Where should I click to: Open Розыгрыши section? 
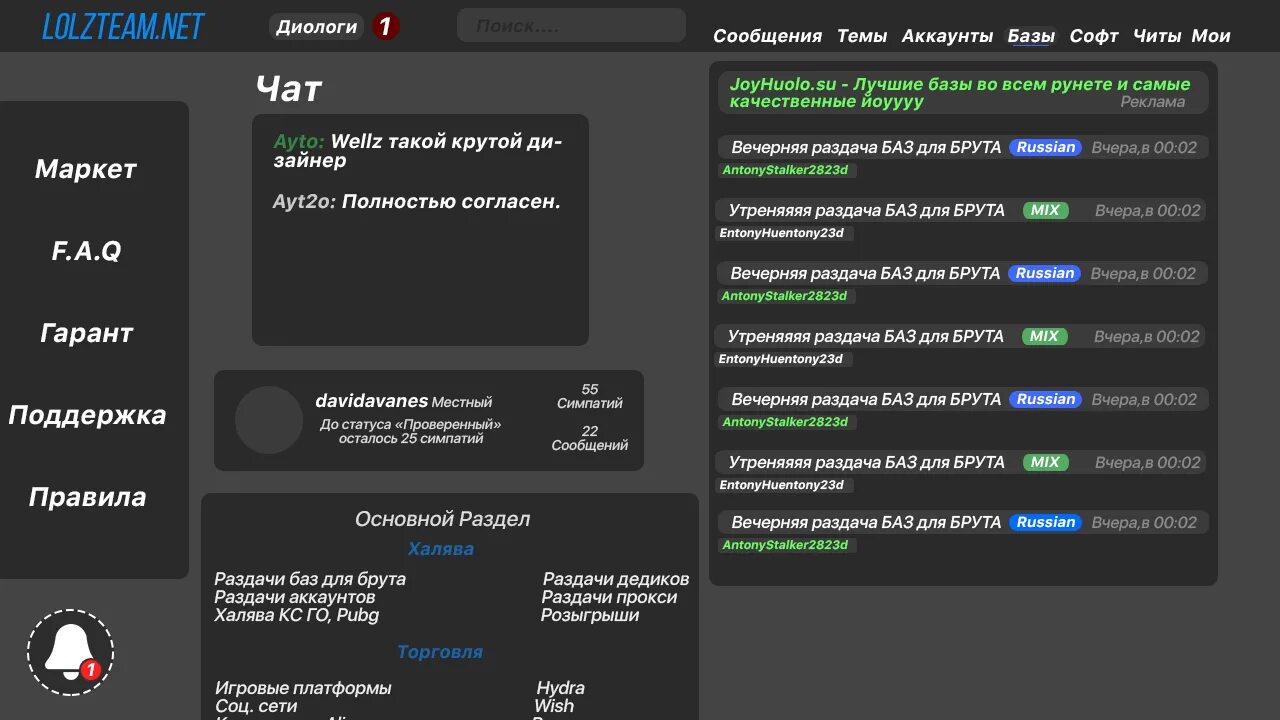(x=590, y=615)
